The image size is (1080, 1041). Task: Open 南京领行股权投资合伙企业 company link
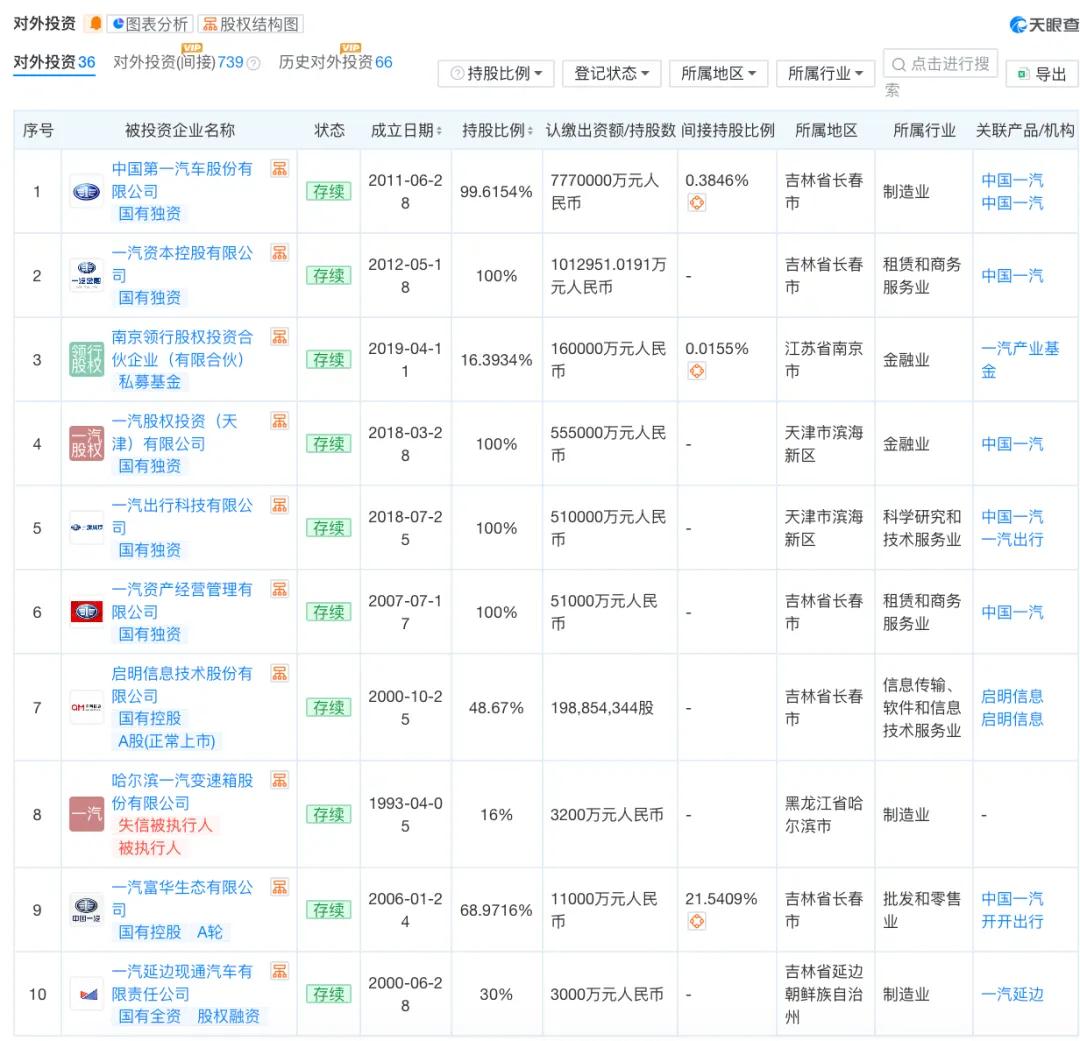[x=182, y=348]
